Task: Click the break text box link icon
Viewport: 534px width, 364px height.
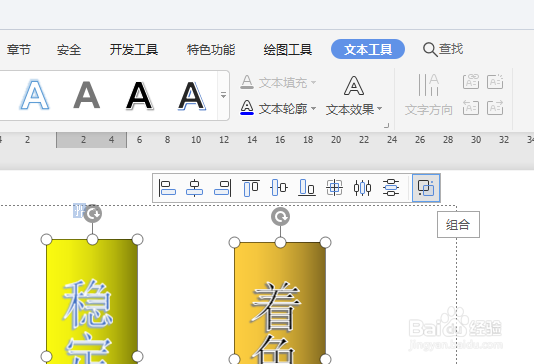Action: (495, 82)
